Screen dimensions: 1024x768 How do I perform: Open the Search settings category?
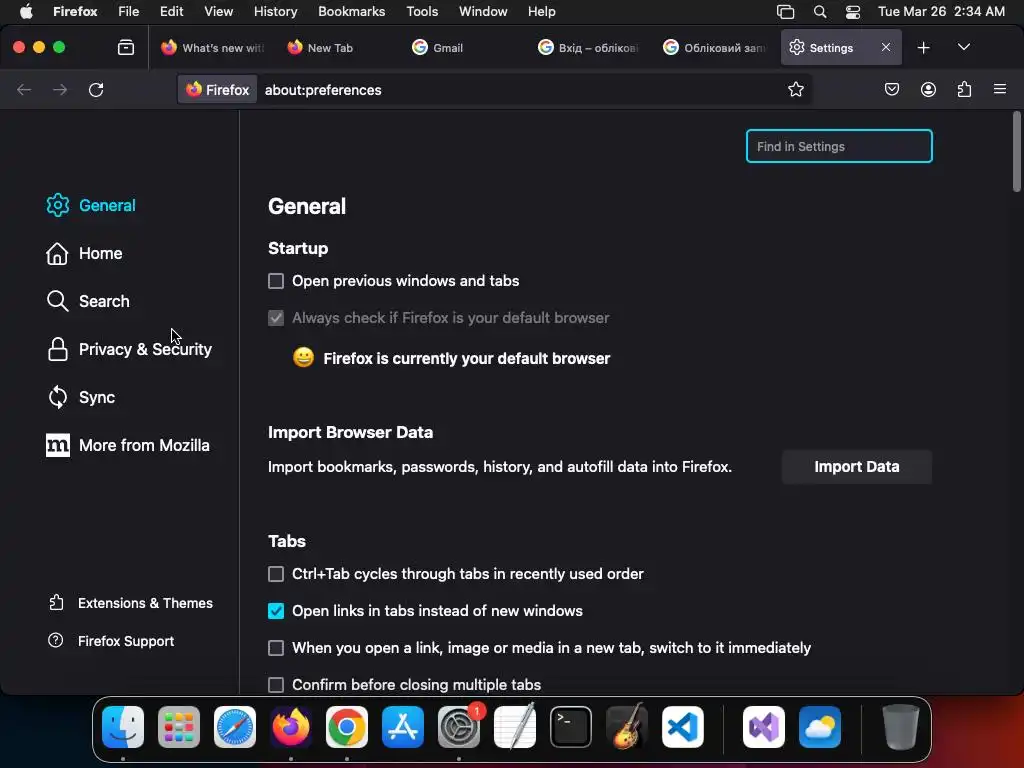point(88,301)
